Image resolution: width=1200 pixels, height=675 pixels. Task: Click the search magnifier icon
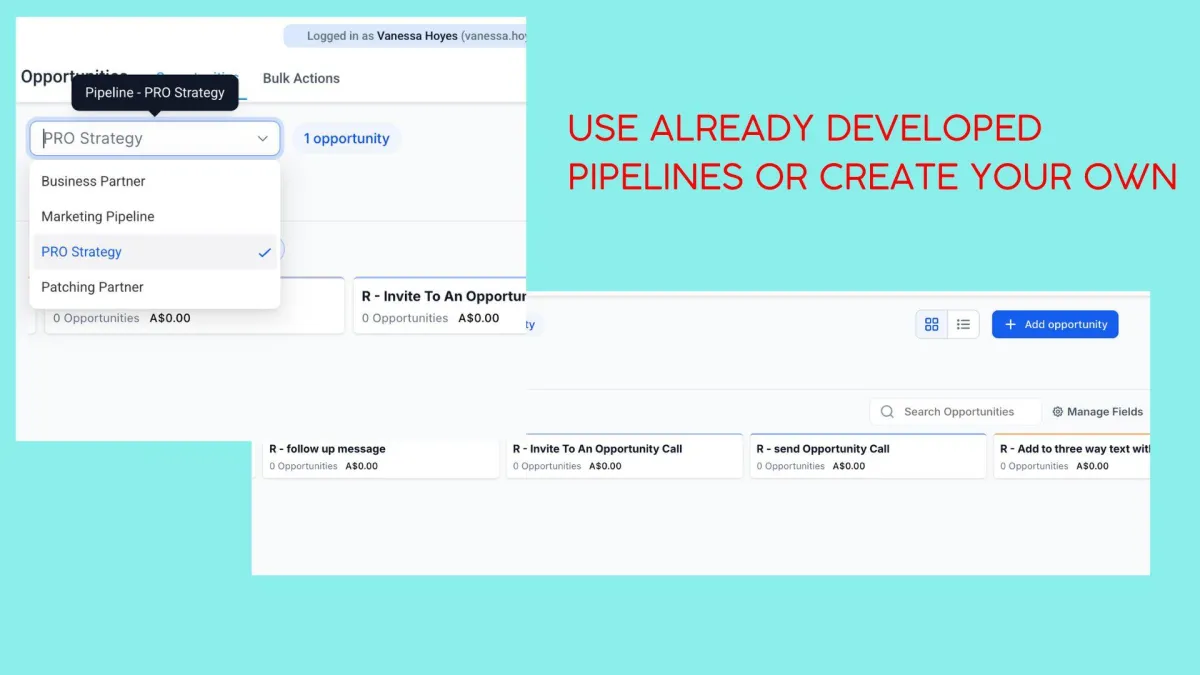click(887, 411)
